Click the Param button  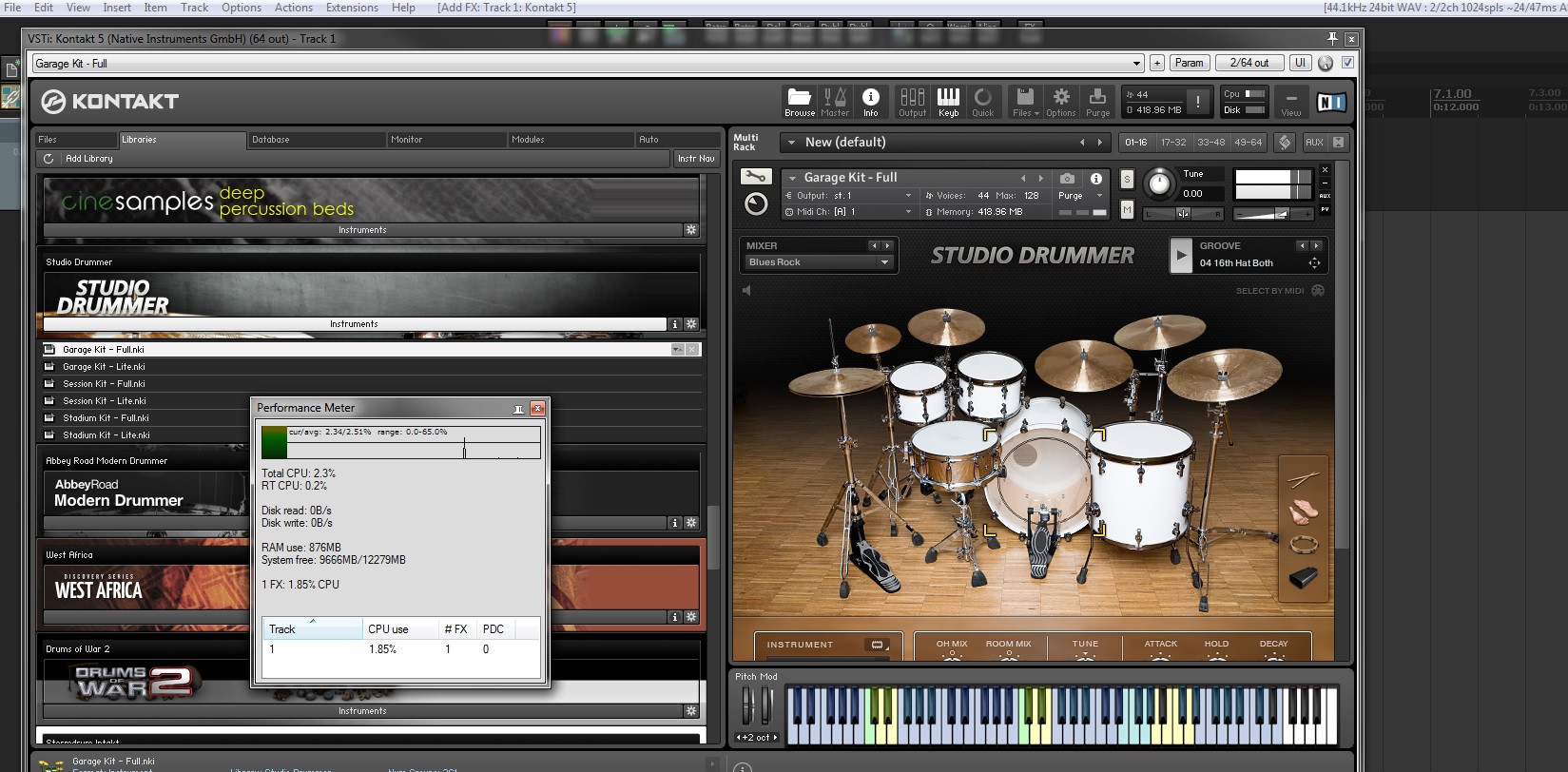pyautogui.click(x=1189, y=63)
